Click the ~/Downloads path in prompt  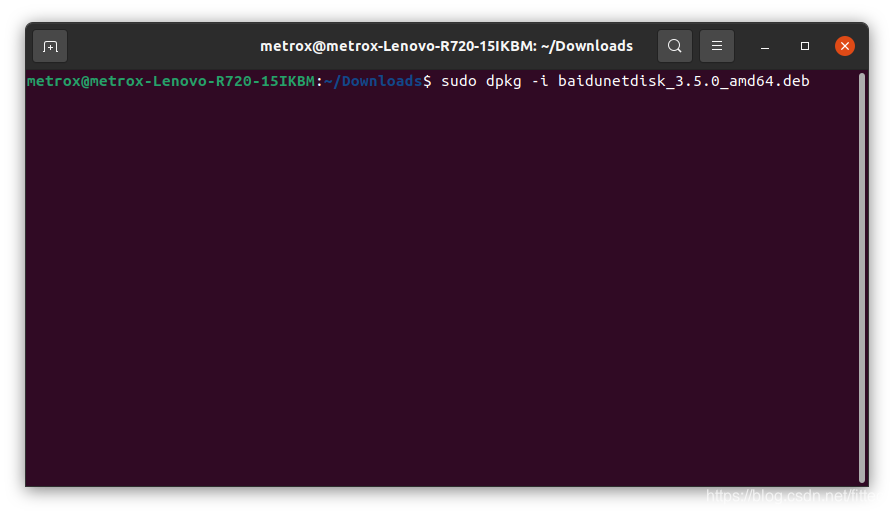373,81
